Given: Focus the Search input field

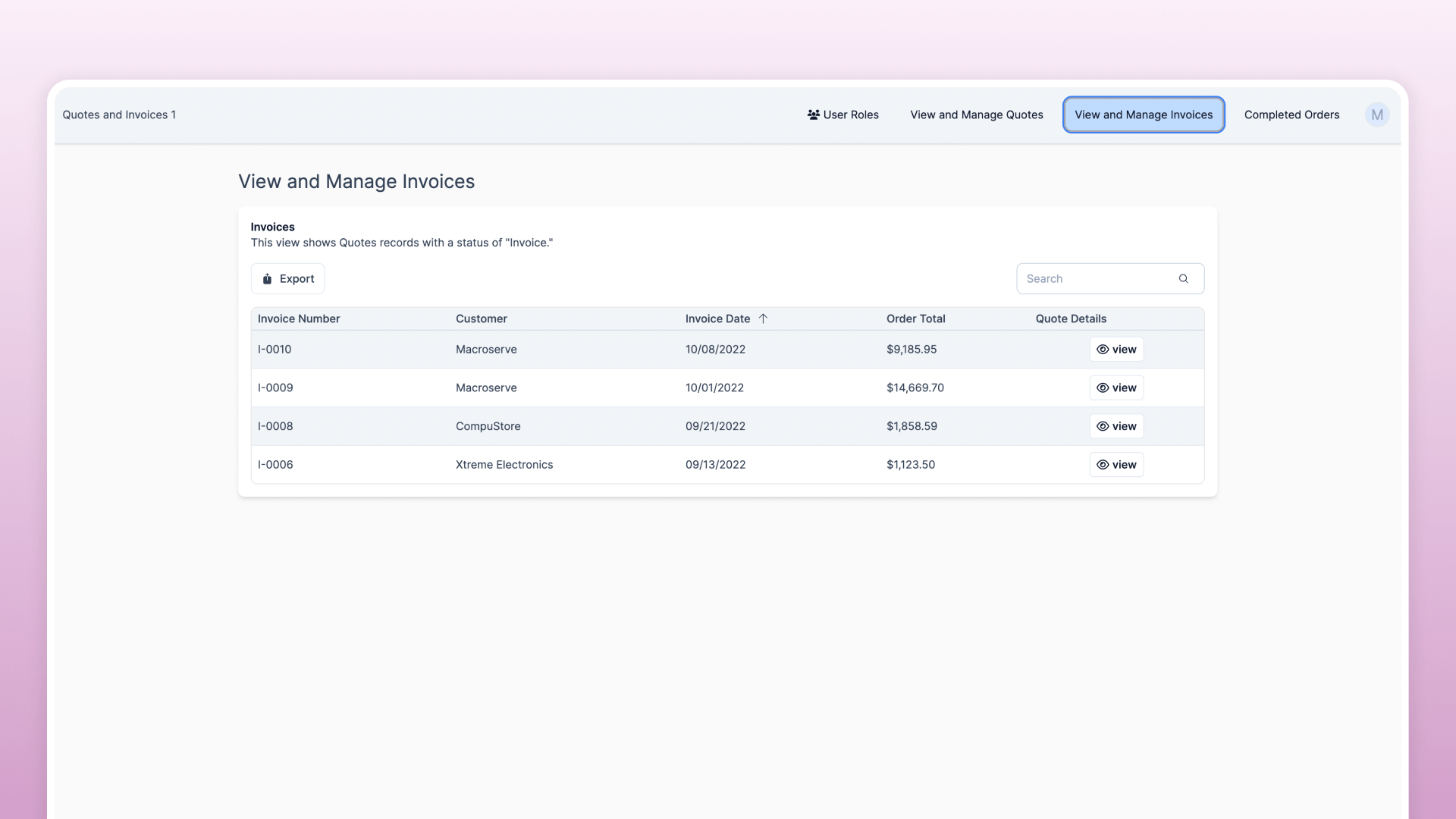Looking at the screenshot, I should coord(1092,279).
